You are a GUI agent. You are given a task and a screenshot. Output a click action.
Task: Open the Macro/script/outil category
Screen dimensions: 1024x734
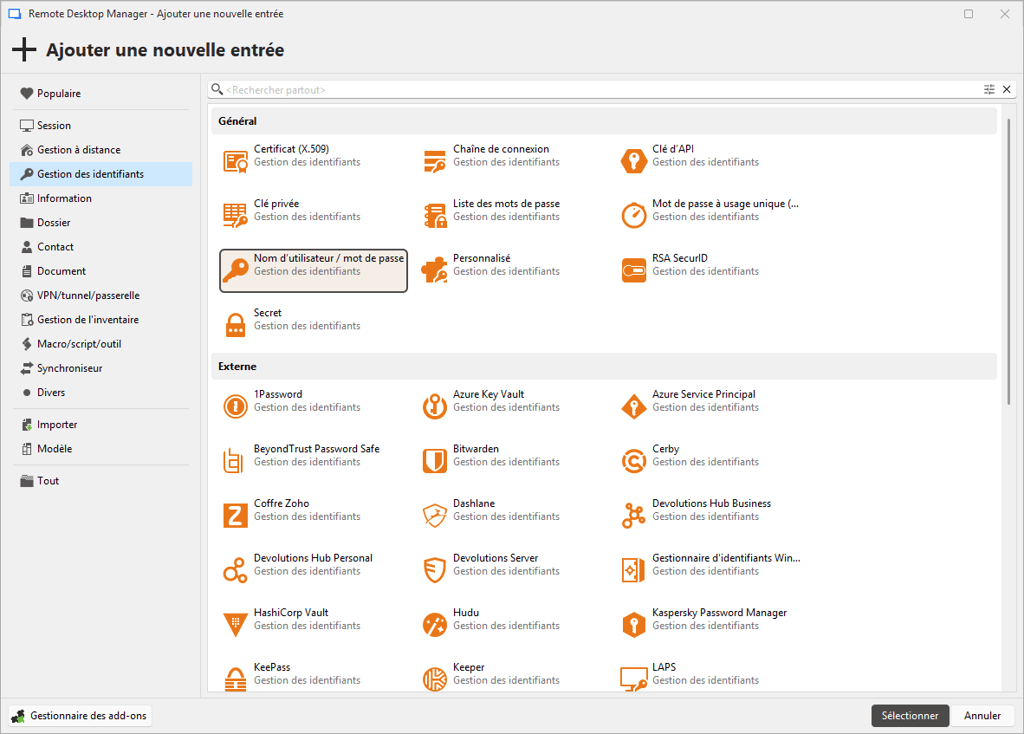coord(79,344)
